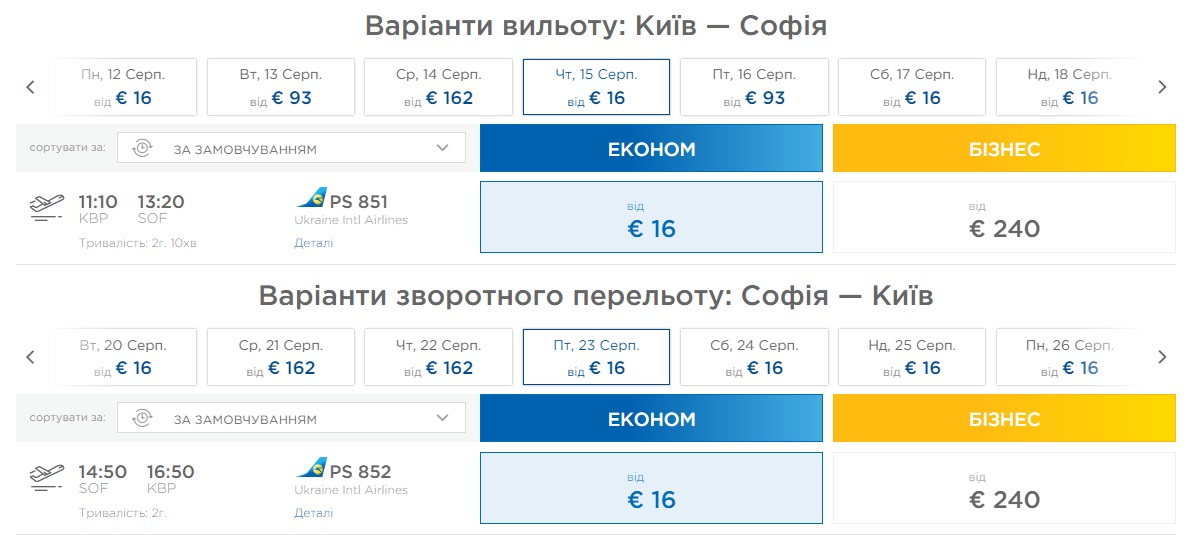Image resolution: width=1191 pixels, height=537 pixels.
Task: Open details link for flight PS 852
Action: click(314, 513)
